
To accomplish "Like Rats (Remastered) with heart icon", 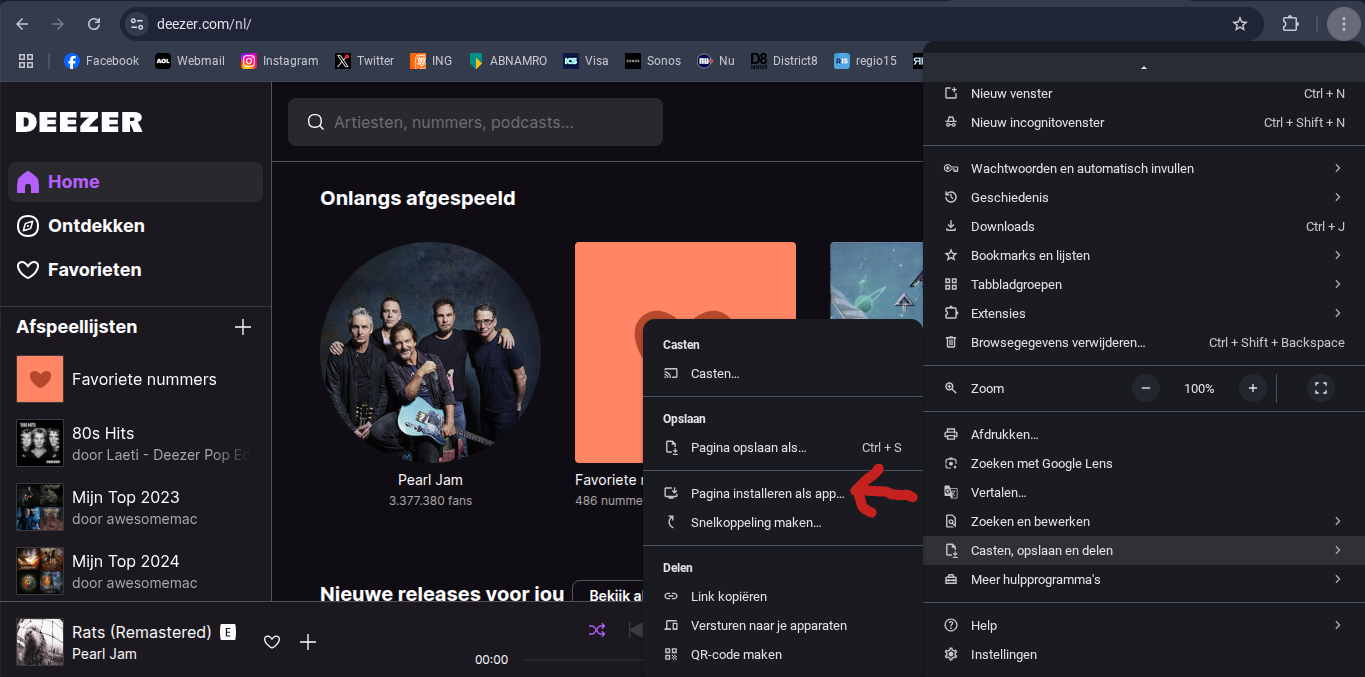I will (x=272, y=642).
